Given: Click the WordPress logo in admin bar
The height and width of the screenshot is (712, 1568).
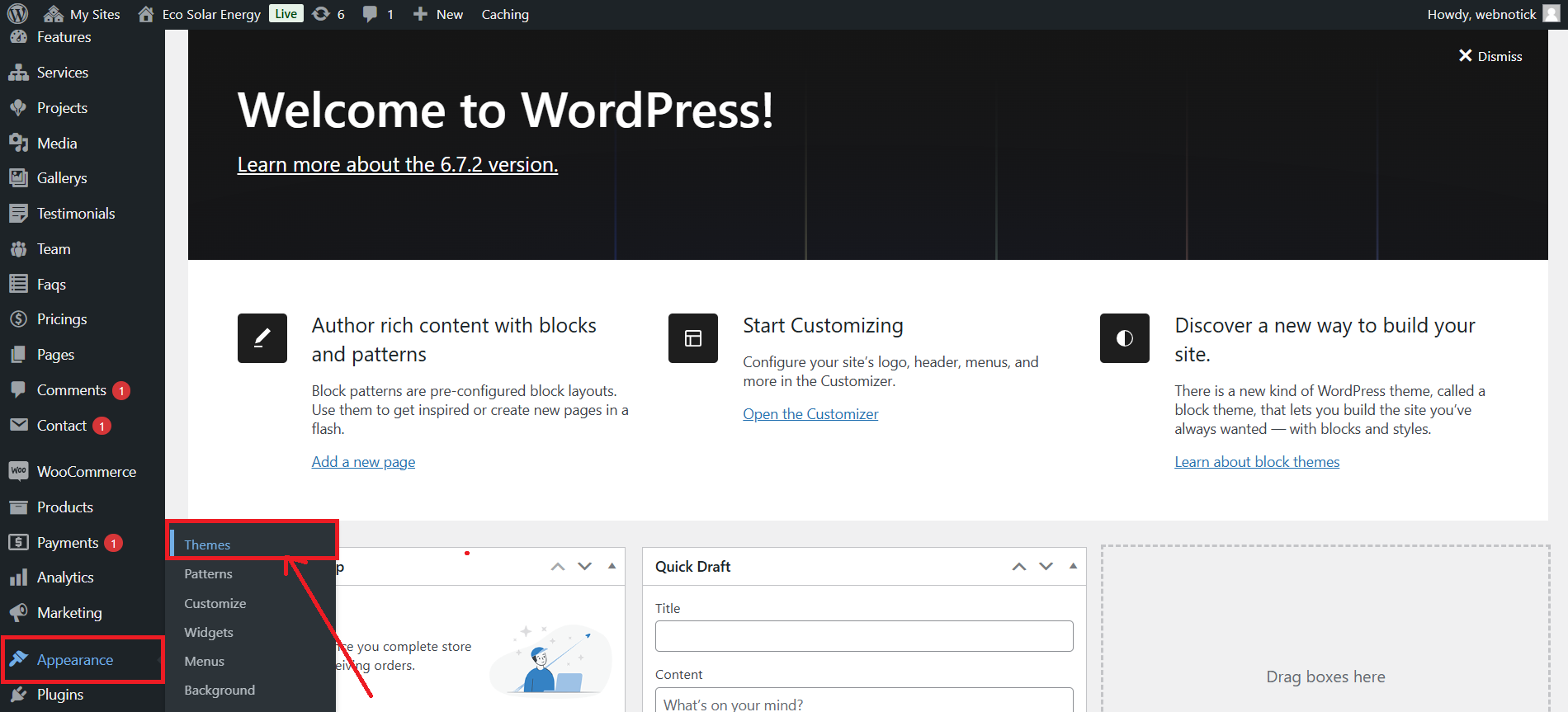Looking at the screenshot, I should click(17, 14).
